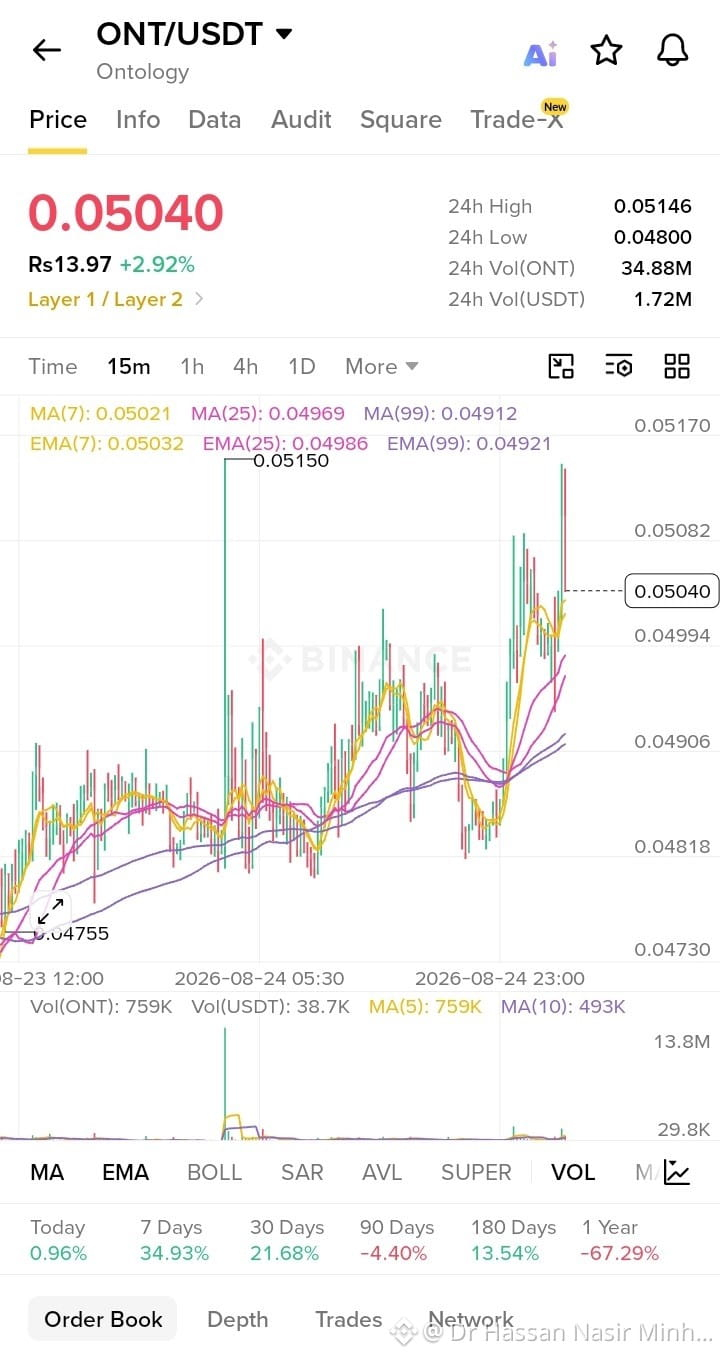The image size is (720, 1357).
Task: Click the EMA(7): 0.05032 legend
Action: tap(107, 443)
